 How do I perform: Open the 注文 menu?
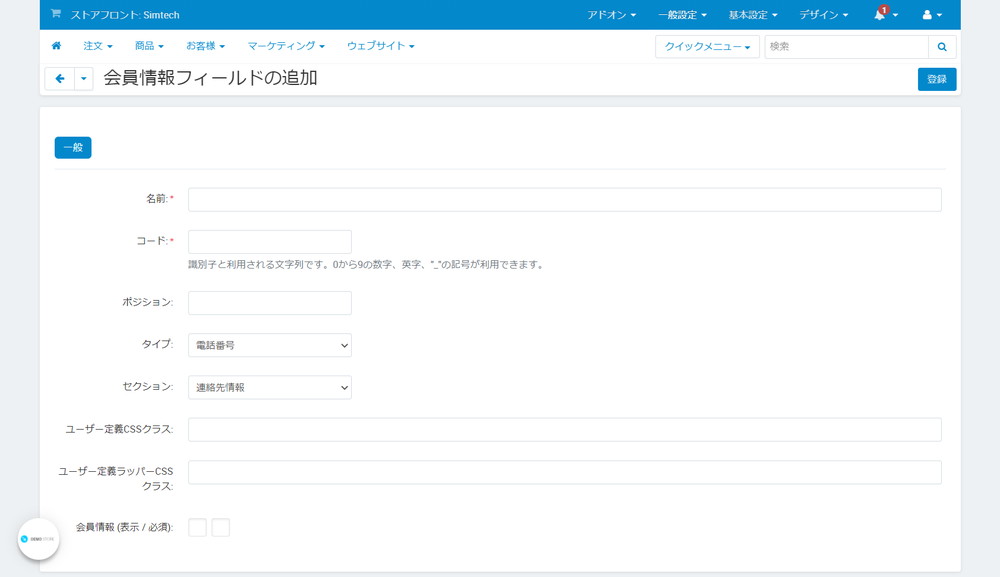[98, 46]
